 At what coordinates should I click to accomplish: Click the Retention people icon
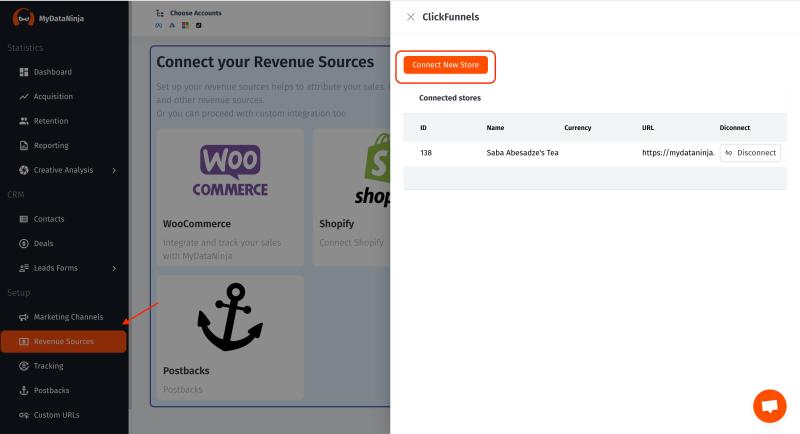(x=23, y=121)
